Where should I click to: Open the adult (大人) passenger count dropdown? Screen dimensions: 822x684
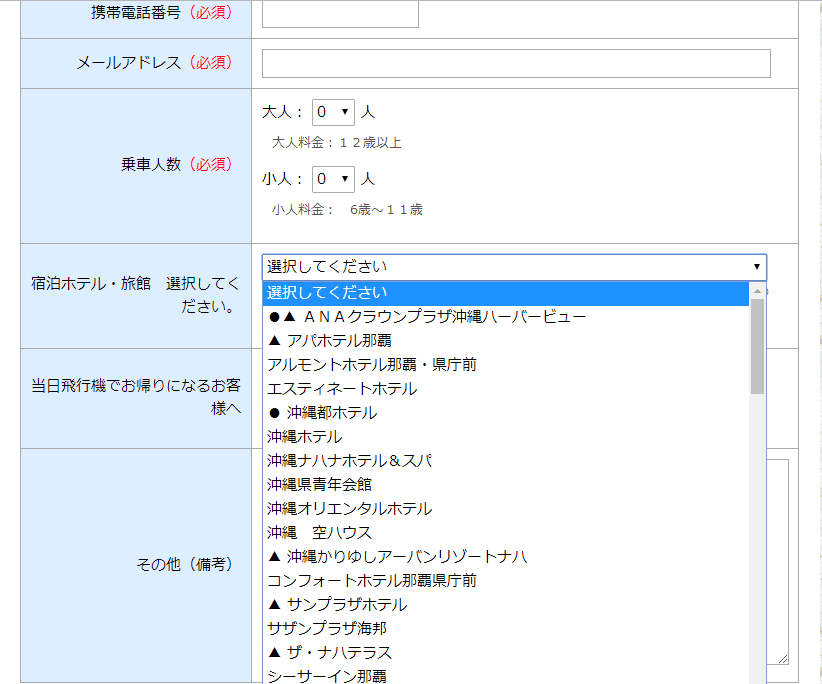point(333,112)
